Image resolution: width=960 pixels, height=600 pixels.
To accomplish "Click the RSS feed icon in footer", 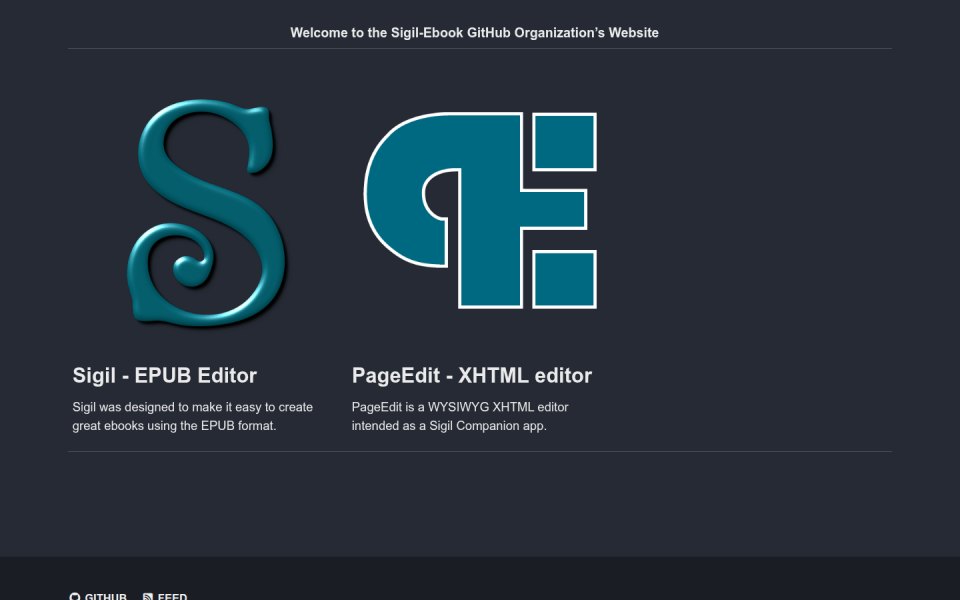I will coord(148,596).
